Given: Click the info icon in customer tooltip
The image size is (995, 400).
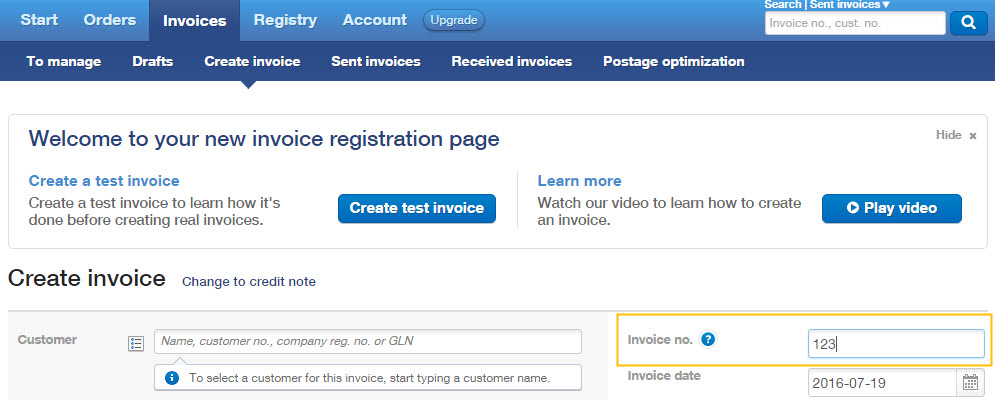Looking at the screenshot, I should tap(171, 378).
